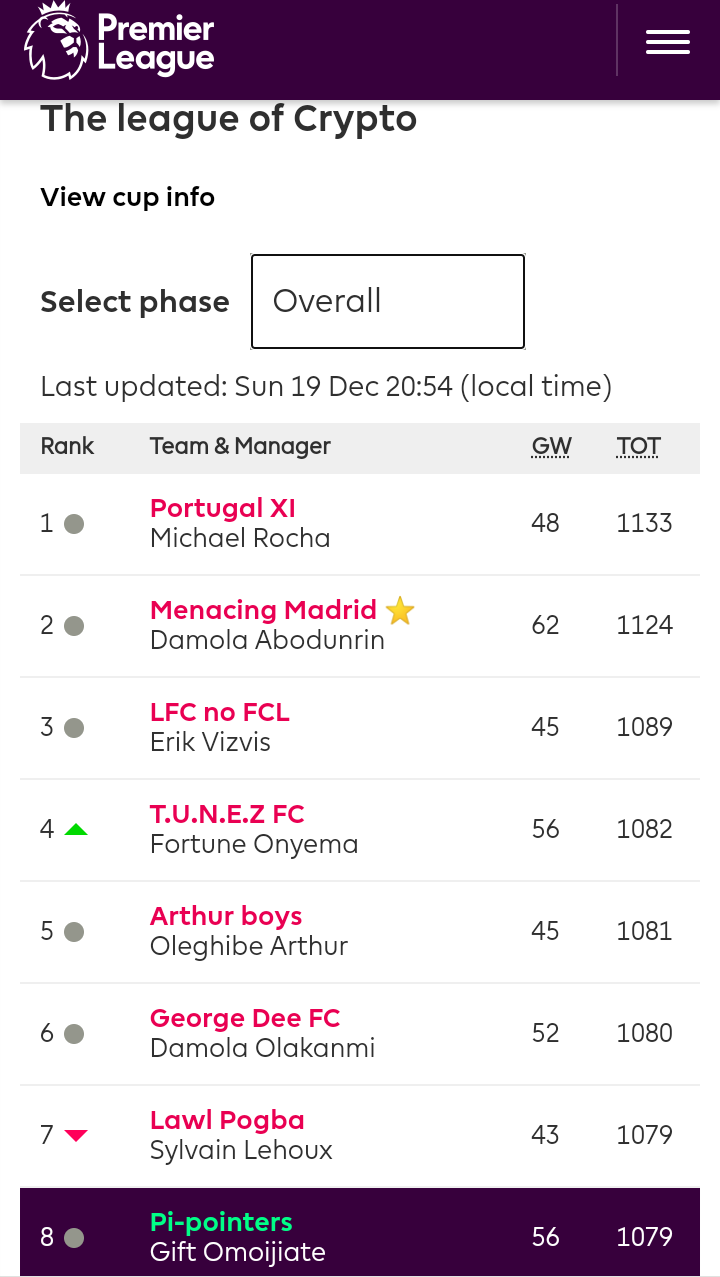720x1277 pixels.
Task: Open highlighted Pi-pointers team
Action: click(221, 1222)
